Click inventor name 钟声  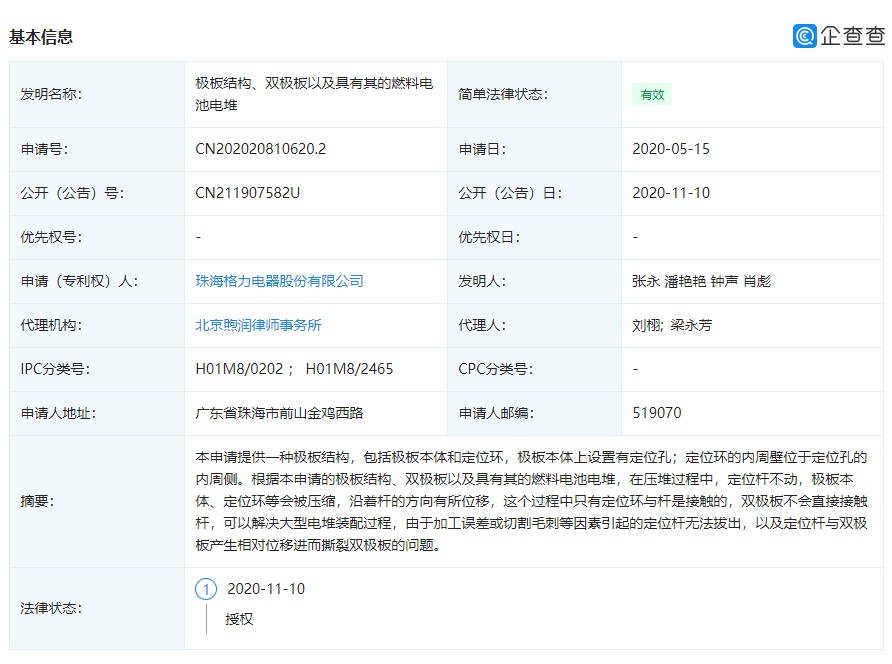(725, 281)
